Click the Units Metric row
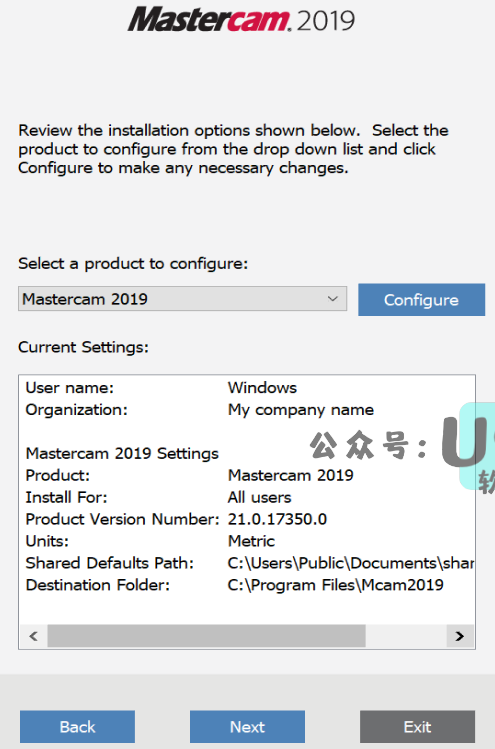The width and height of the screenshot is (495, 749). (x=150, y=541)
